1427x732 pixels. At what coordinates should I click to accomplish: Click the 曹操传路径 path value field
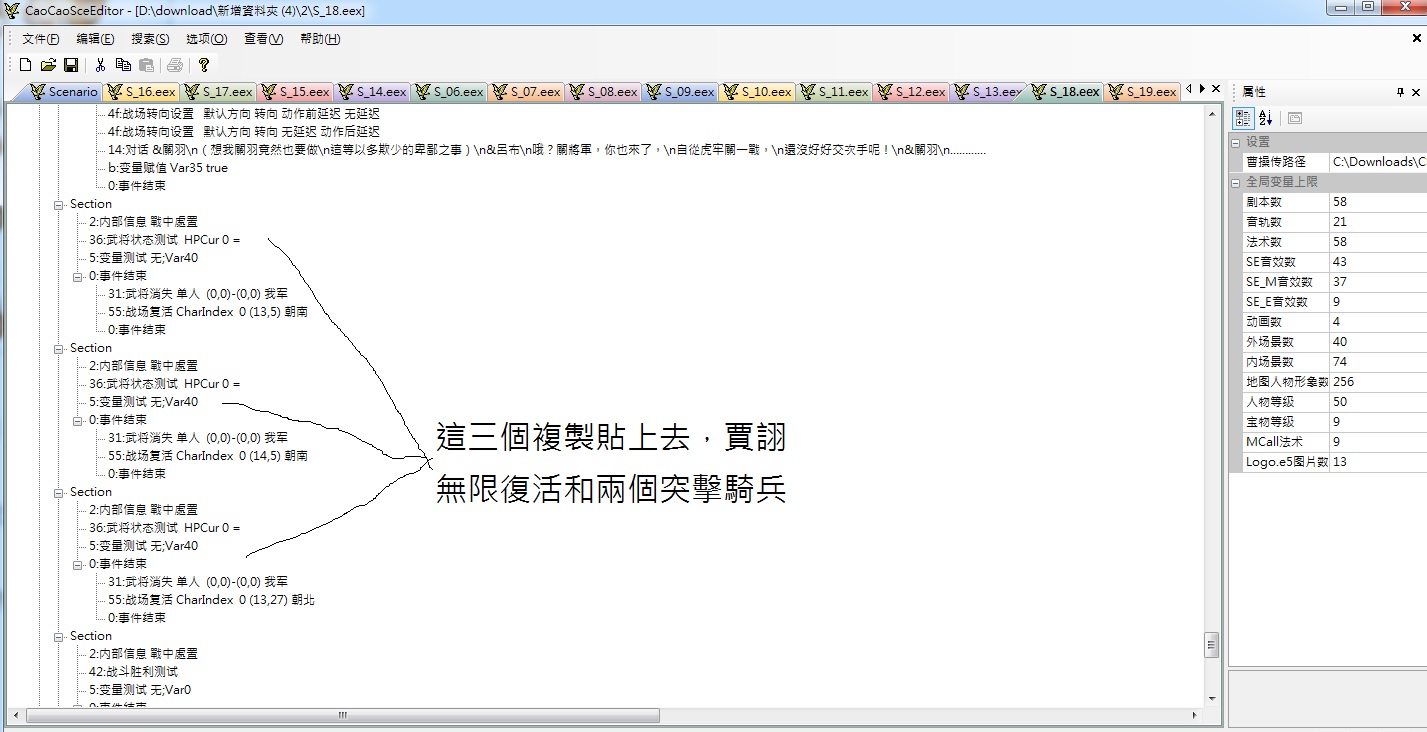point(1378,162)
